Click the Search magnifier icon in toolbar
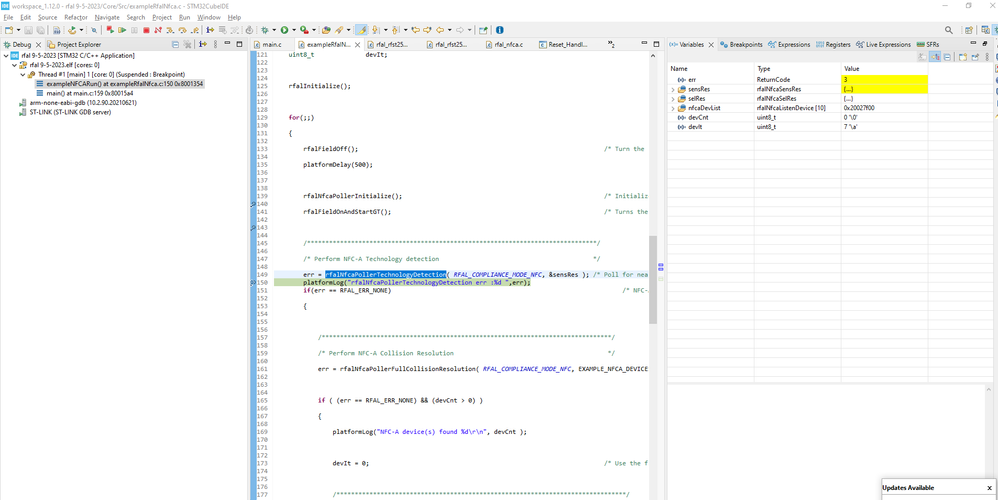This screenshot has width=998, height=500. coord(949,30)
